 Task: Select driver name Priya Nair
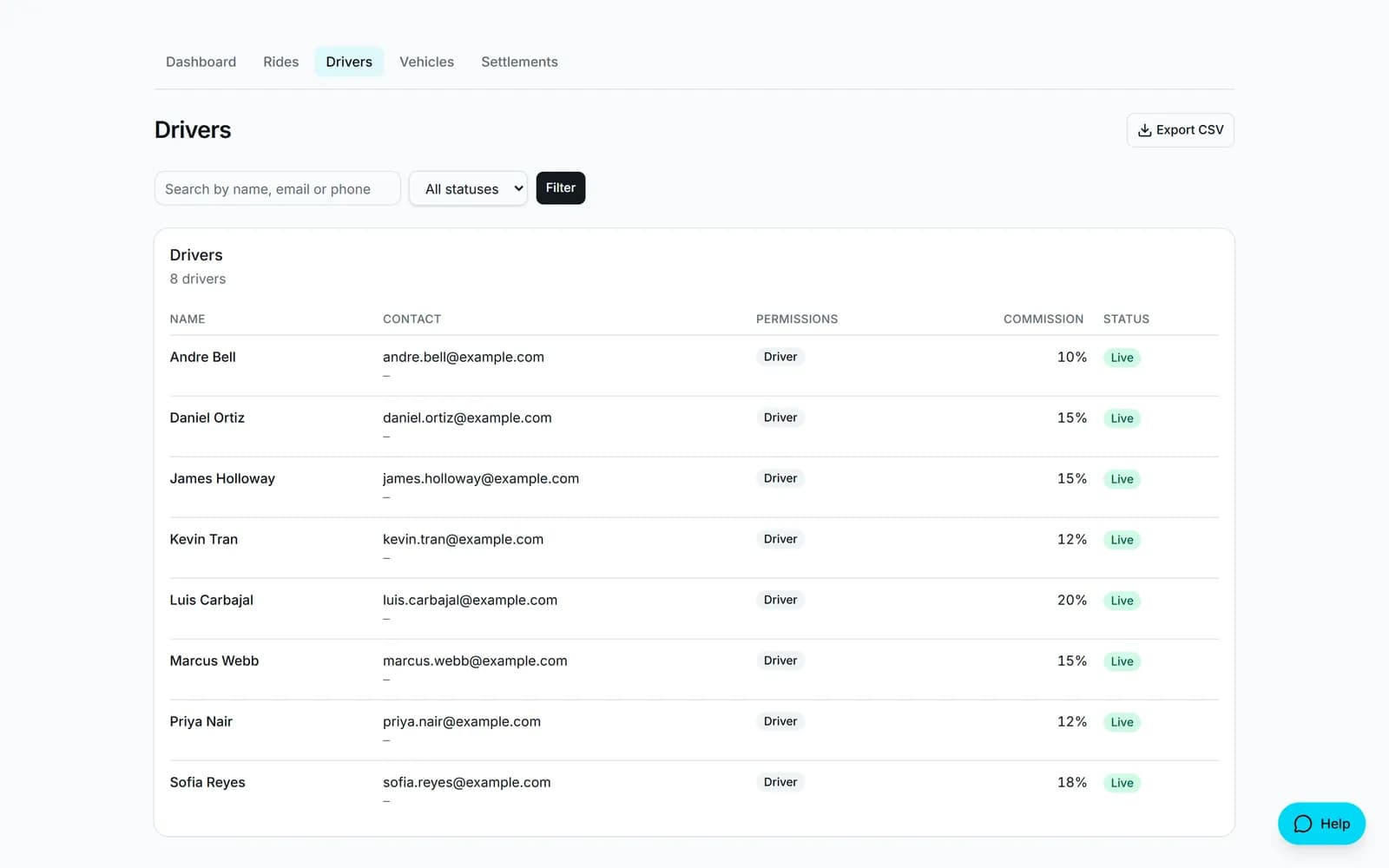tap(201, 721)
